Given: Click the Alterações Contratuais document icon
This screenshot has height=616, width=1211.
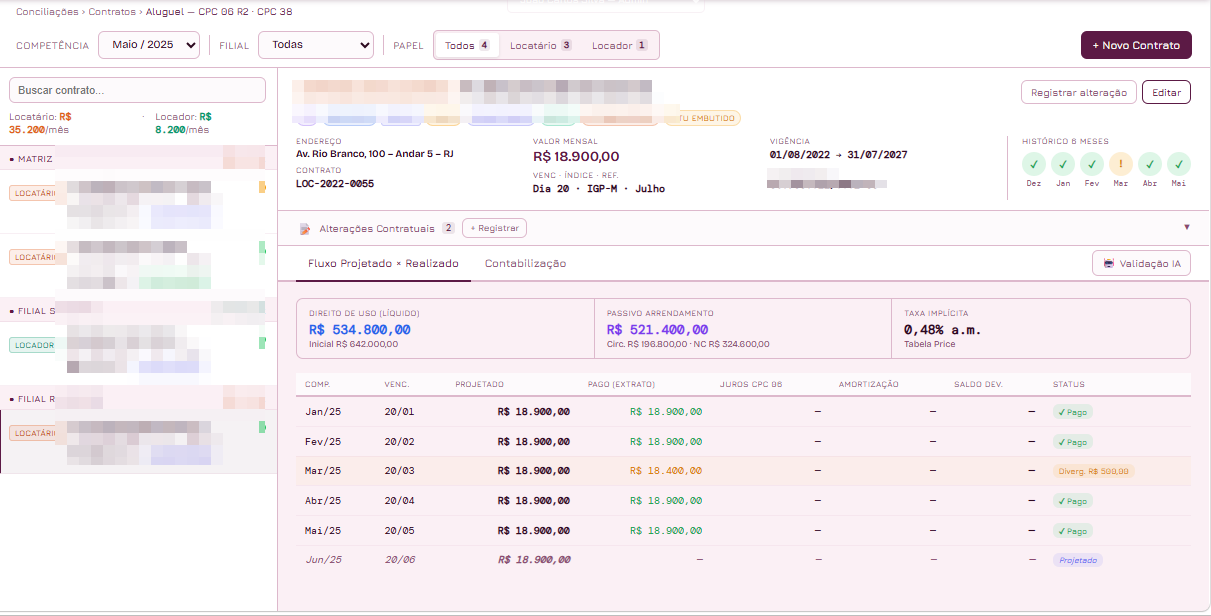Looking at the screenshot, I should 305,229.
